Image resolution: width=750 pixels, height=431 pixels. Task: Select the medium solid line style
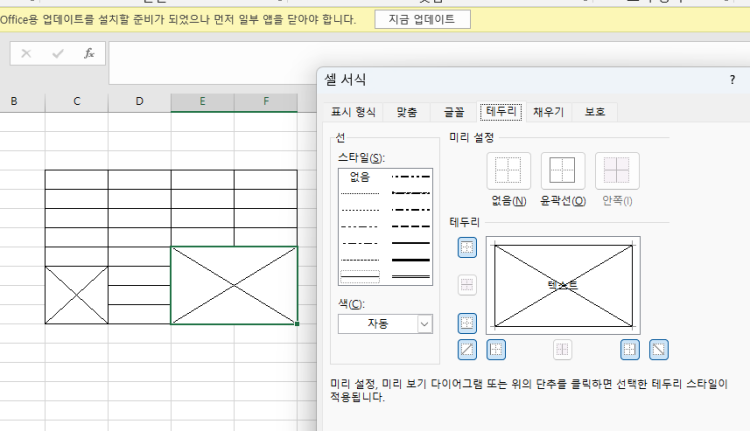[x=411, y=243]
